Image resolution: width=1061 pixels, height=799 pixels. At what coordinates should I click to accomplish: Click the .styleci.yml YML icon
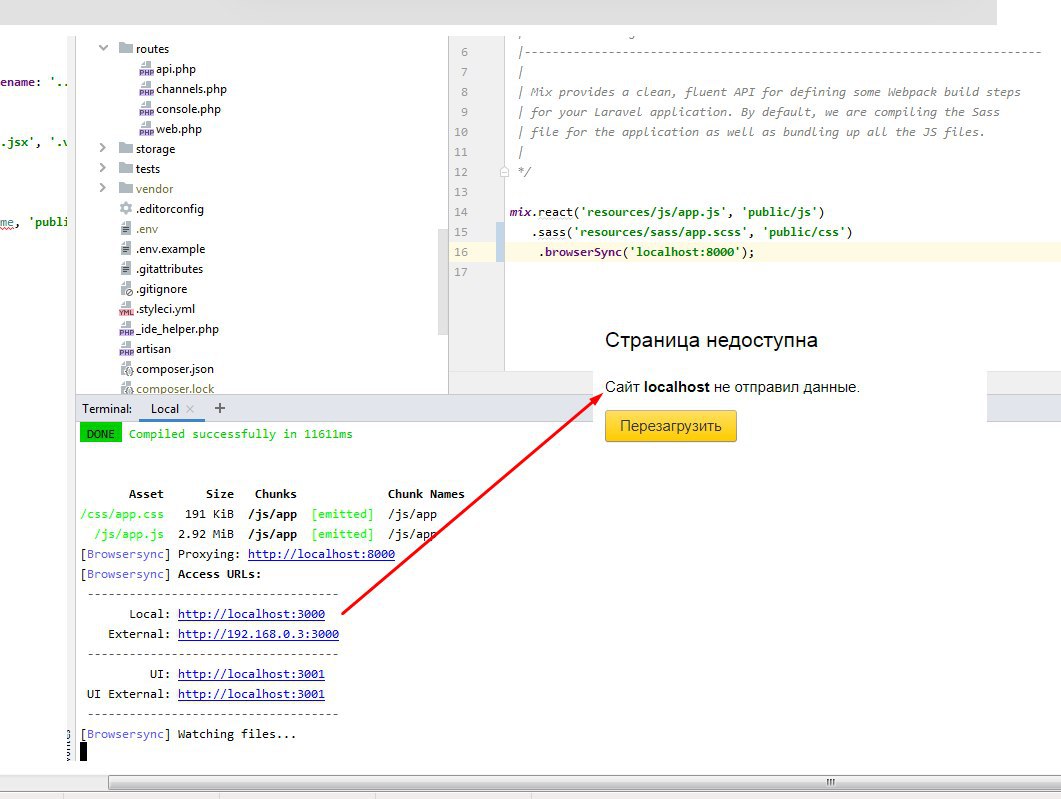(x=126, y=309)
